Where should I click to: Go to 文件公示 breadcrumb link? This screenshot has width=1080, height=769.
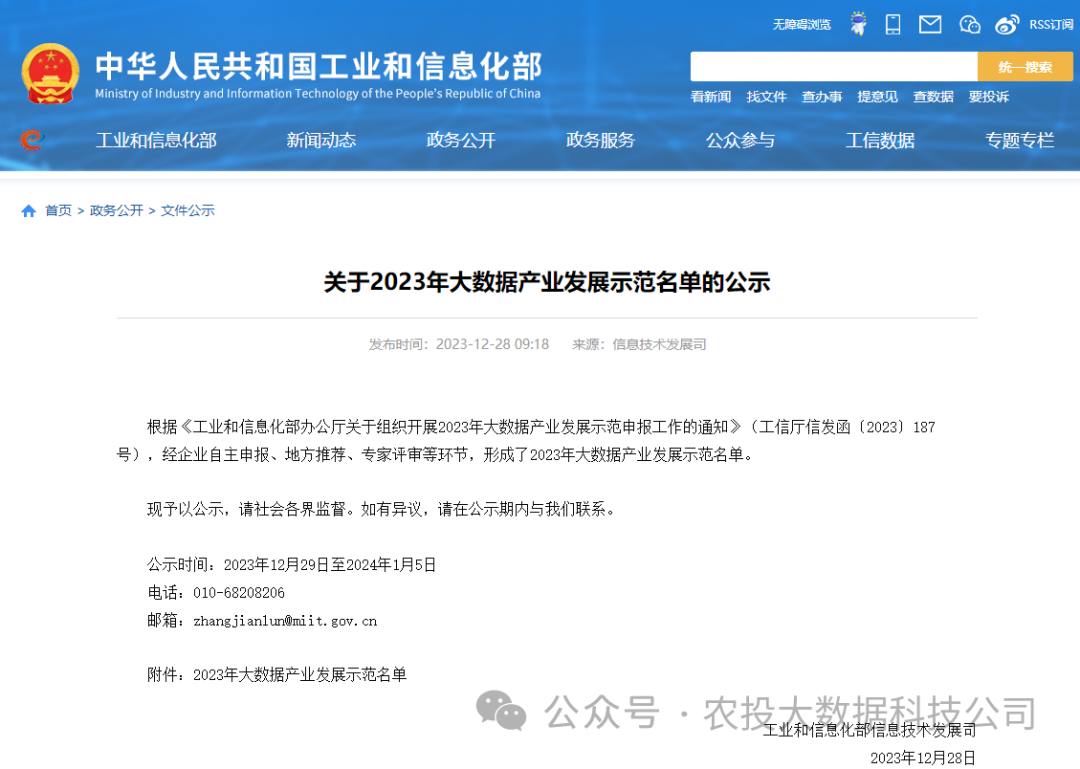(187, 211)
